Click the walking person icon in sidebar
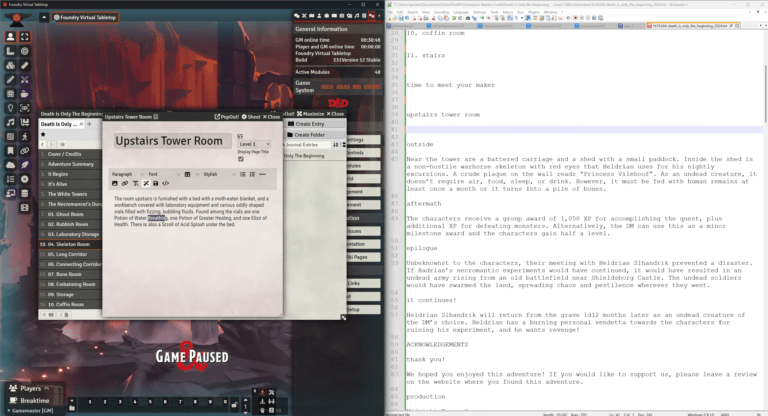The height and width of the screenshot is (416, 768). pyautogui.click(x=24, y=136)
